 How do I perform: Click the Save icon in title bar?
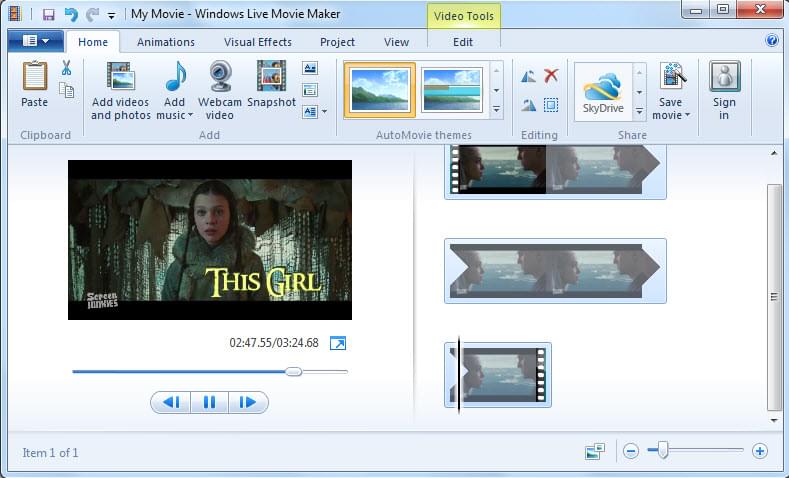48,14
